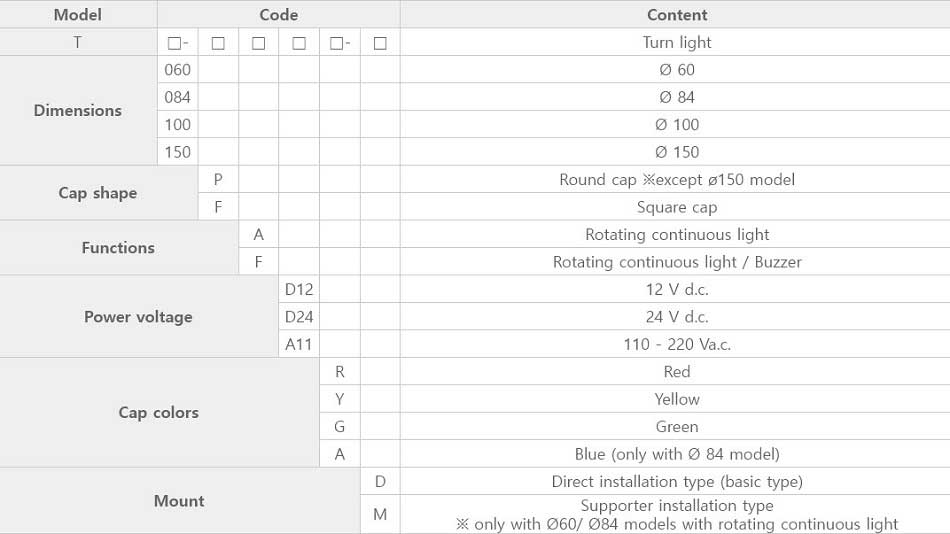The image size is (950, 534).
Task: Click the D12 power voltage code
Action: pyautogui.click(x=299, y=289)
